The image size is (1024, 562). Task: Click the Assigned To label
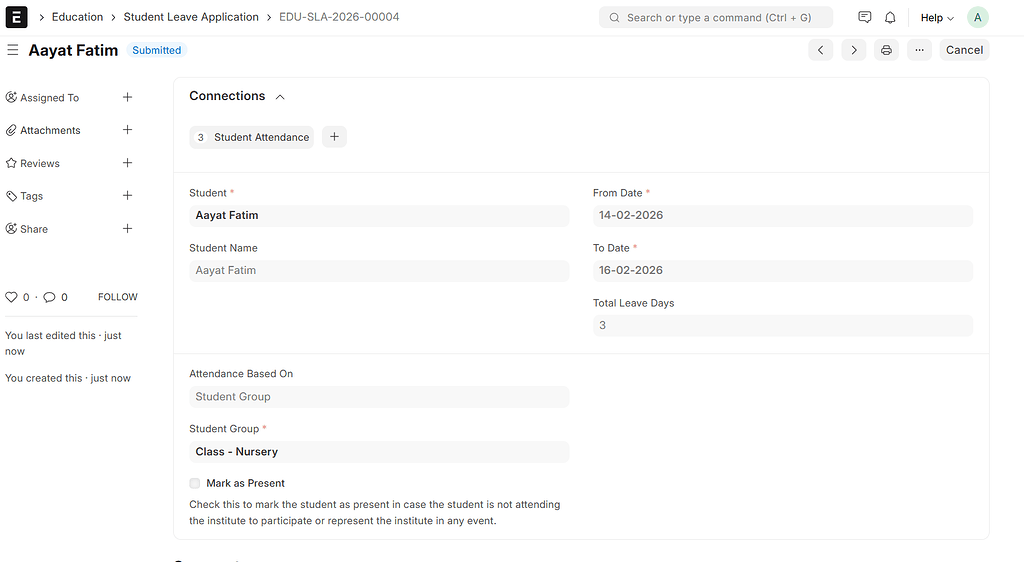click(x=50, y=98)
